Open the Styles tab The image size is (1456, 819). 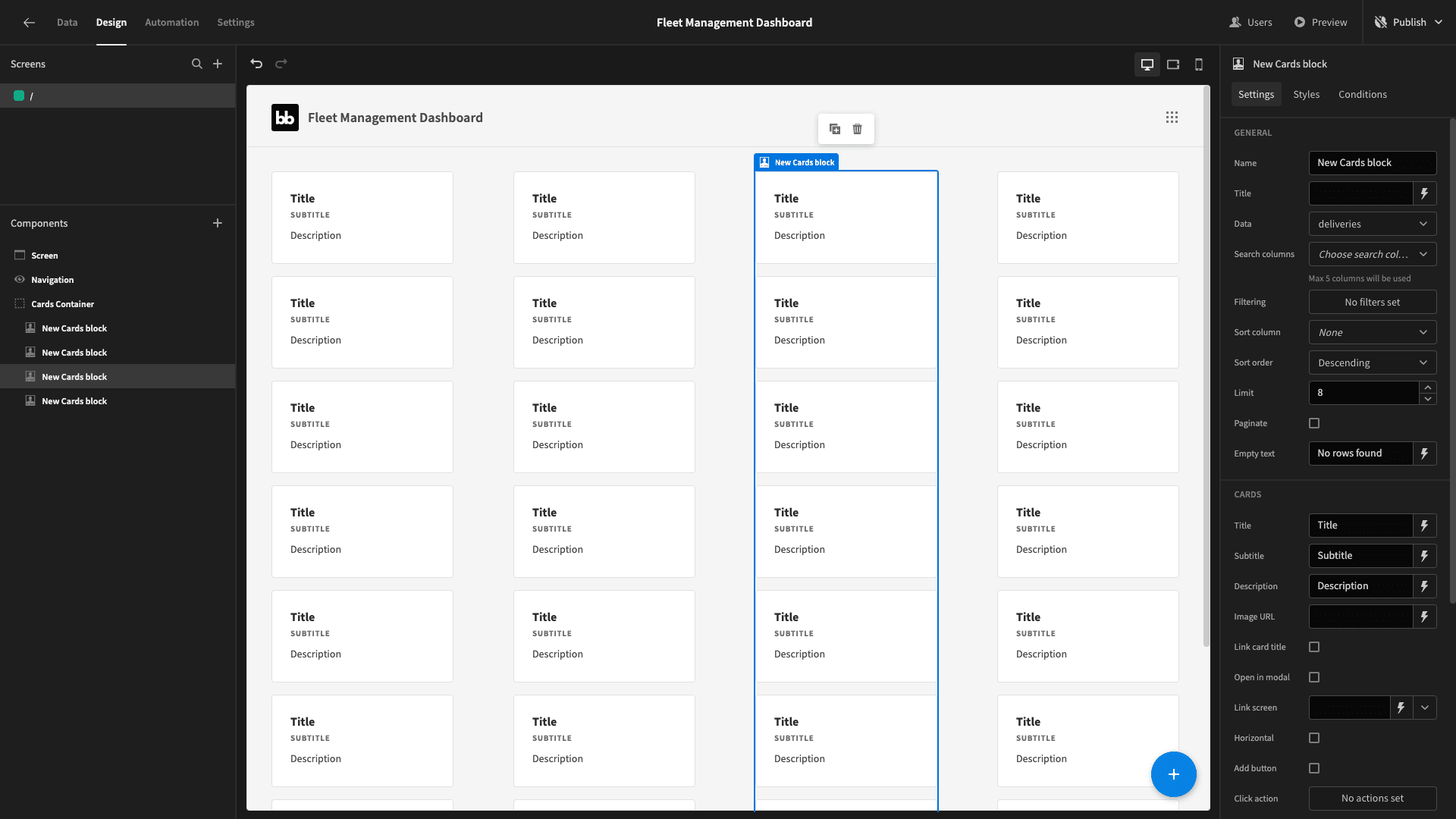pyautogui.click(x=1306, y=95)
